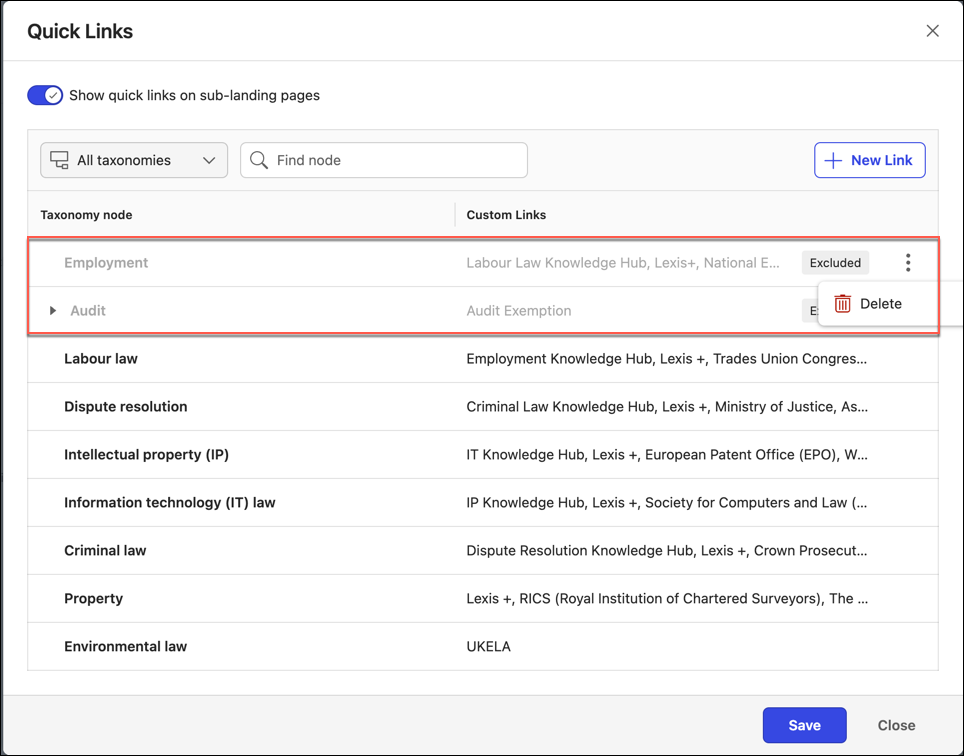Screen dimensions: 964x756
Task: Click the Intellectual property (IP) row
Action: 146,455
